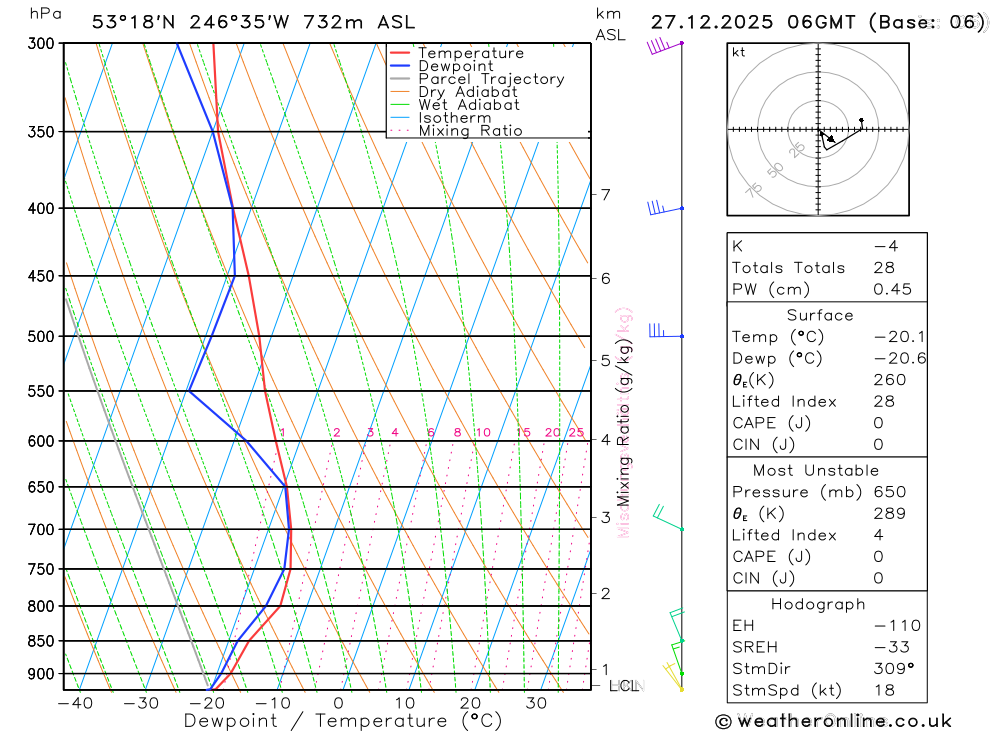
Task: Click the 7 km altitude label
Action: [605, 194]
